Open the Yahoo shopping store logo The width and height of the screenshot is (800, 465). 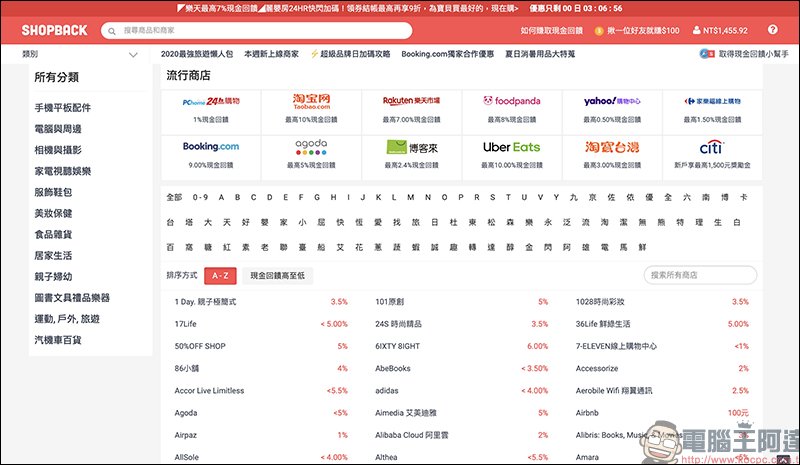pyautogui.click(x=612, y=101)
